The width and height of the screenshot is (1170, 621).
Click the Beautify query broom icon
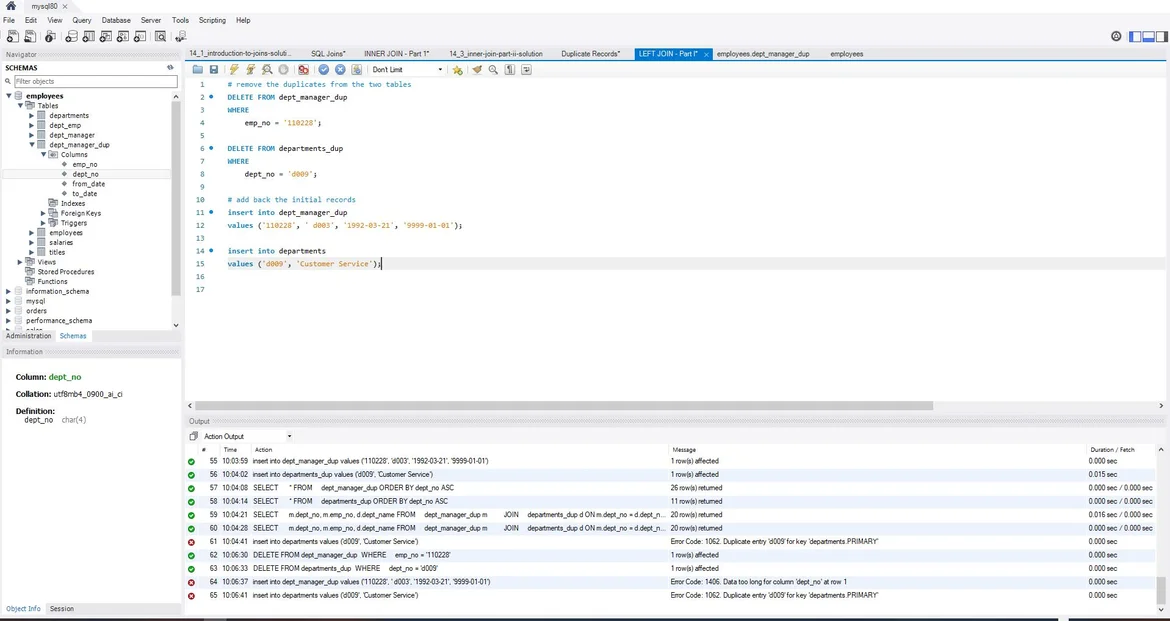[x=477, y=70]
